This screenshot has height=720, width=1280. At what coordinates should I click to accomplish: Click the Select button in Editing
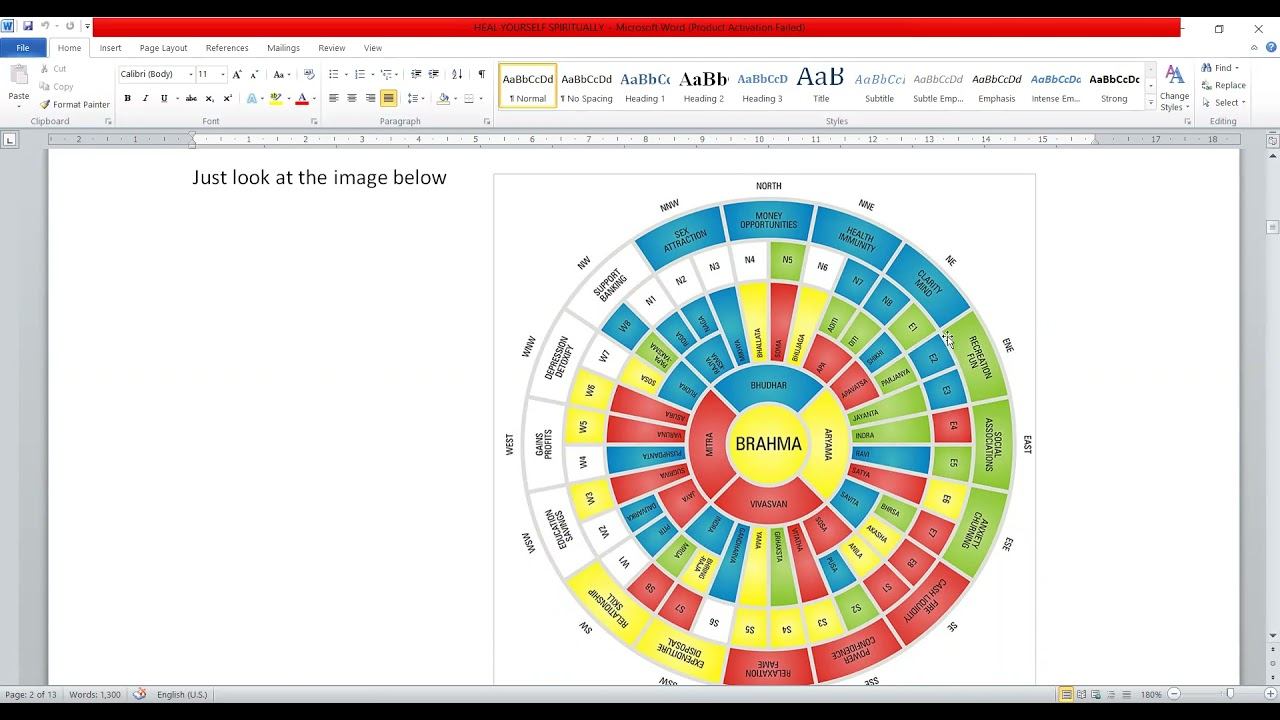(1223, 102)
